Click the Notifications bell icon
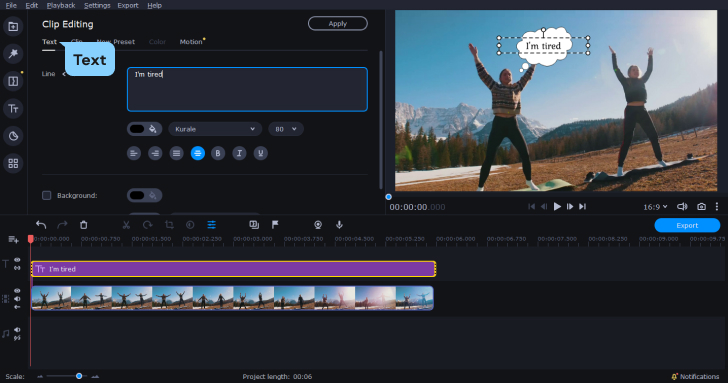 (674, 377)
